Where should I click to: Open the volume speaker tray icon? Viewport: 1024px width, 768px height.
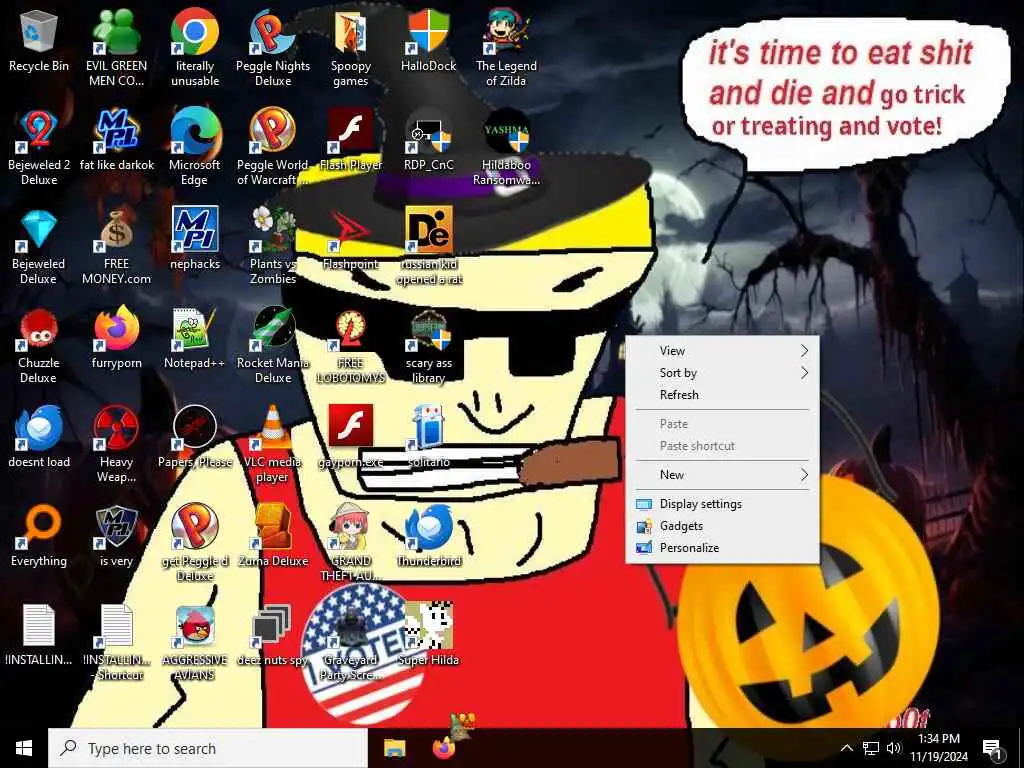[894, 748]
